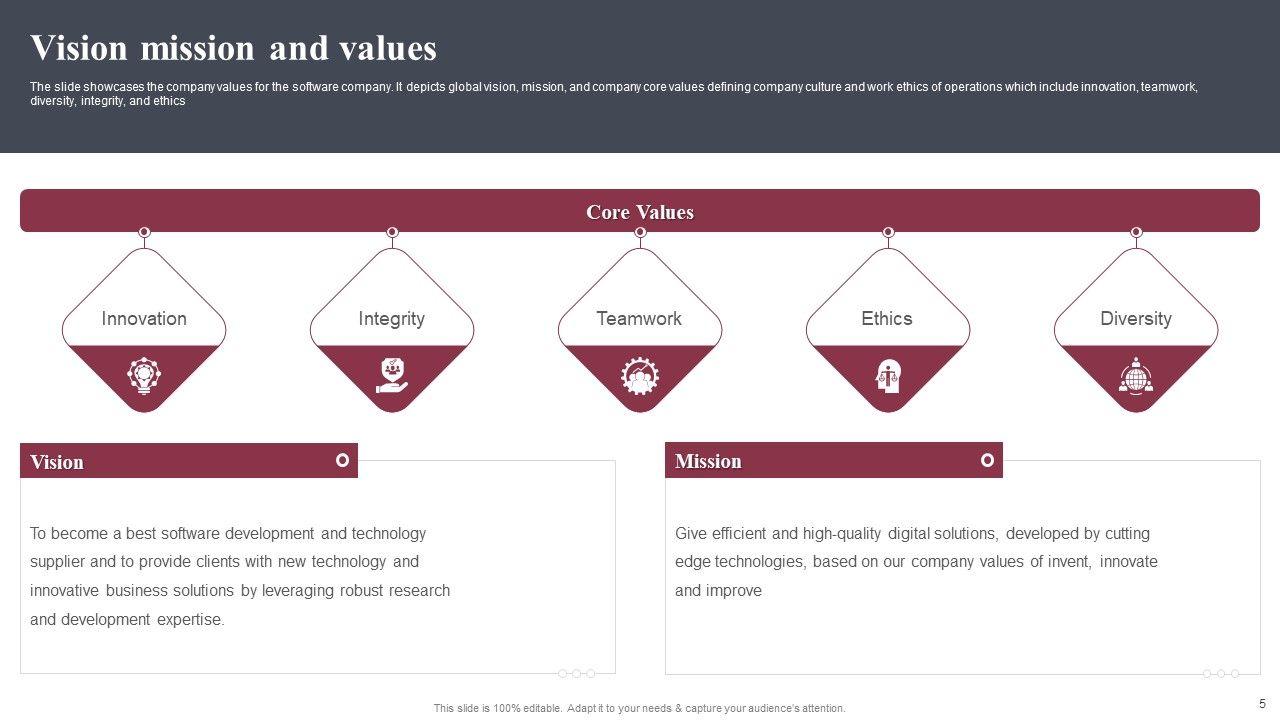Click the Diversity label text
The image size is (1280, 720).
tap(1135, 319)
